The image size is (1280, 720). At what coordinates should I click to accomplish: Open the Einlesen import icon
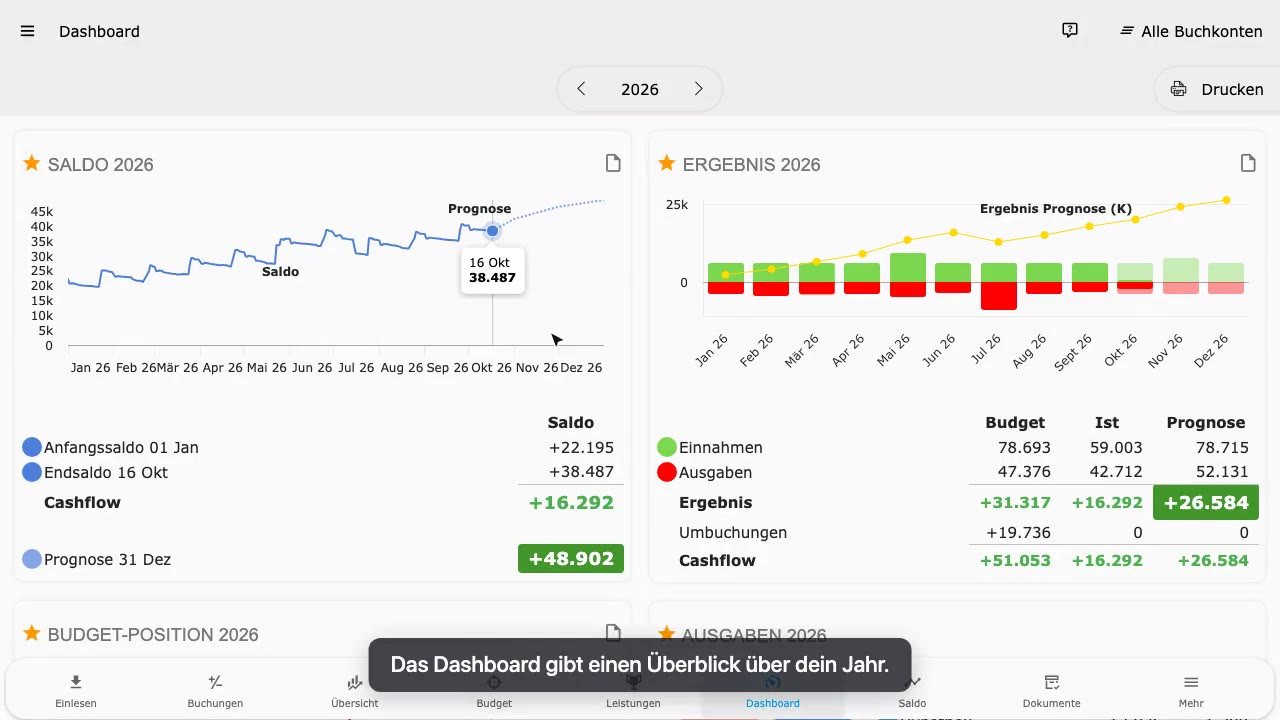(76, 682)
